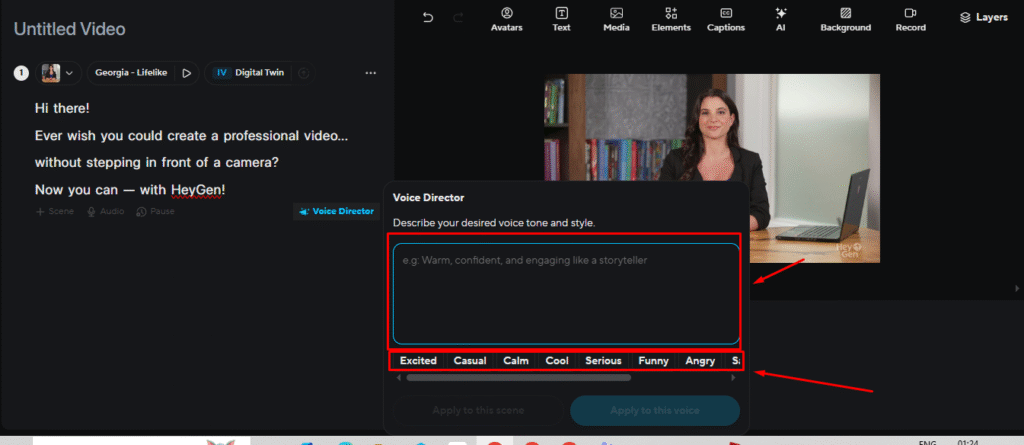Select the Calm tone chip
Image resolution: width=1024 pixels, height=445 pixels.
516,360
